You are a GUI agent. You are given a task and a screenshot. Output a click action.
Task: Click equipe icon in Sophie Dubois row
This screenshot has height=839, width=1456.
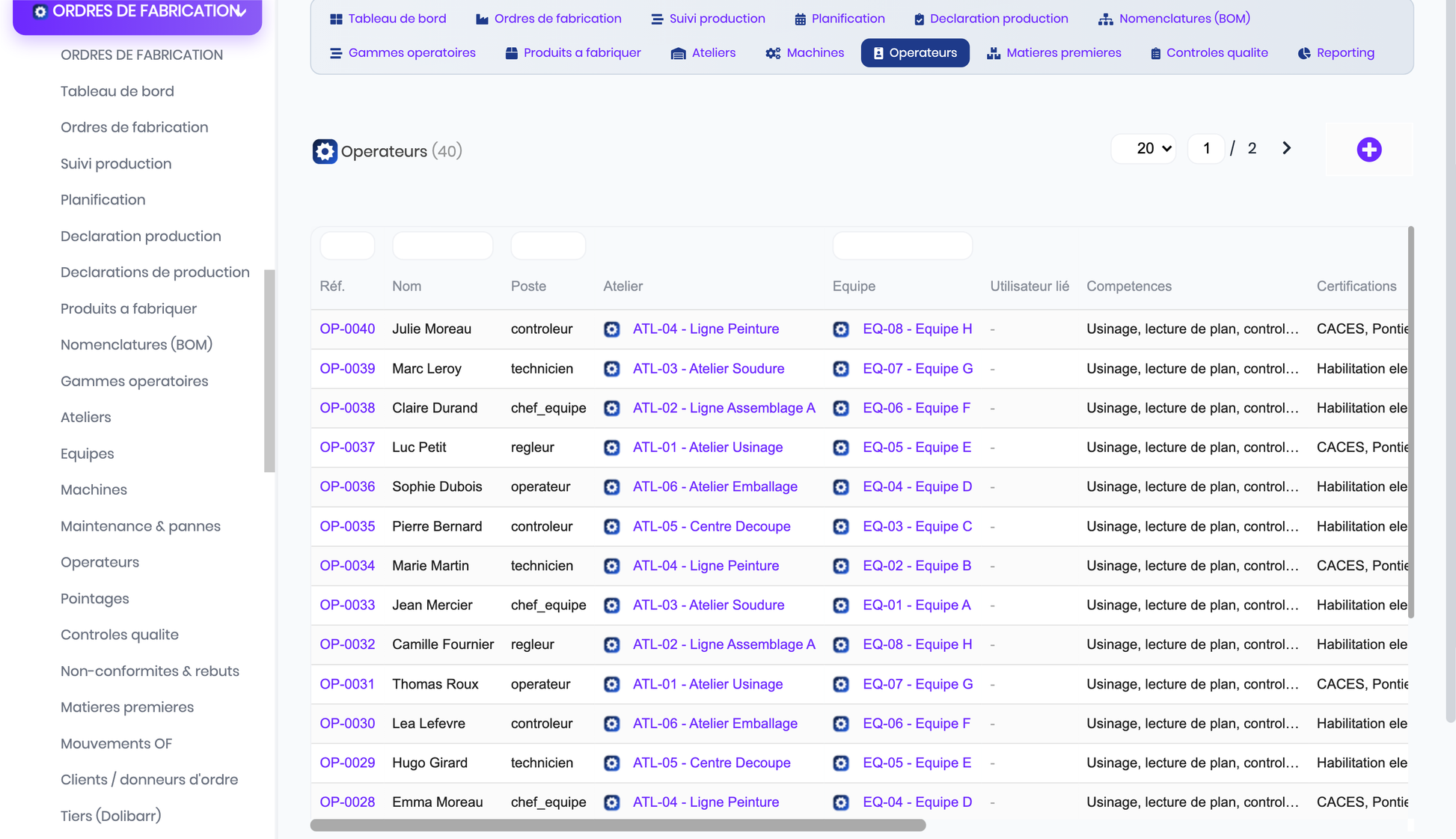pos(841,487)
